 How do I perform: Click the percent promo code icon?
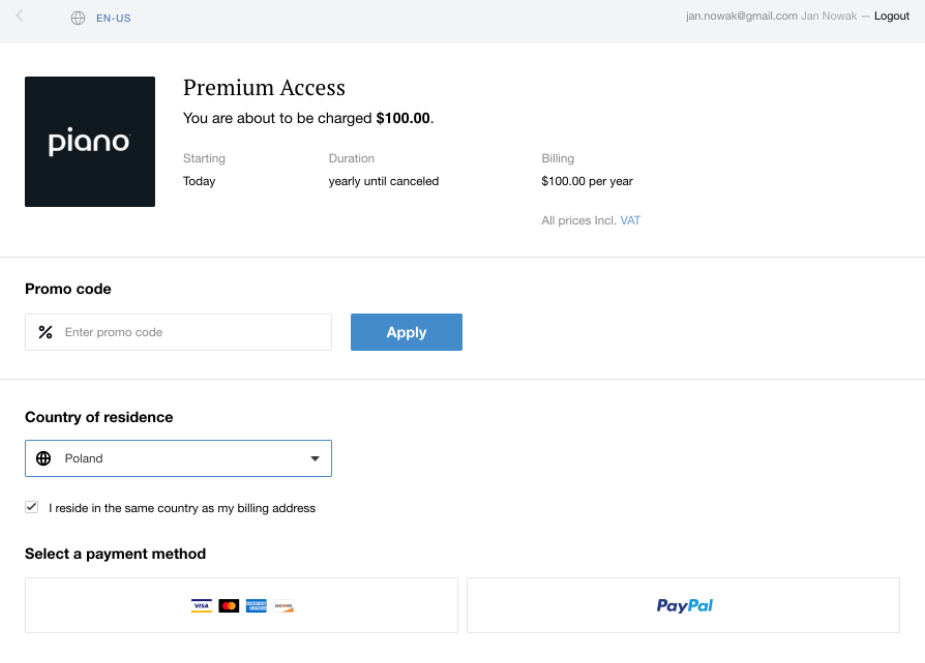[45, 332]
